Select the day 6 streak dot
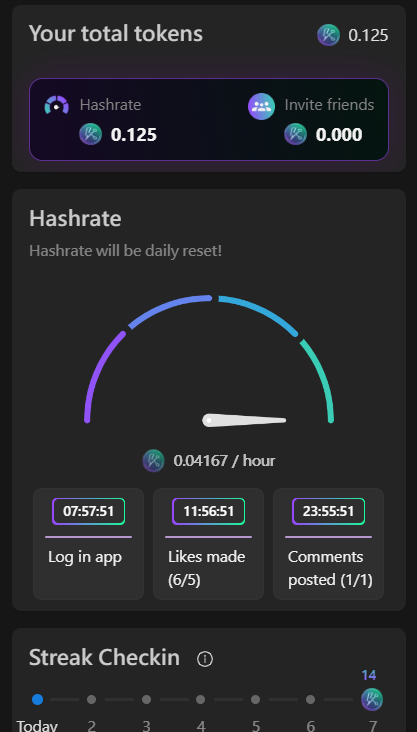 310,699
